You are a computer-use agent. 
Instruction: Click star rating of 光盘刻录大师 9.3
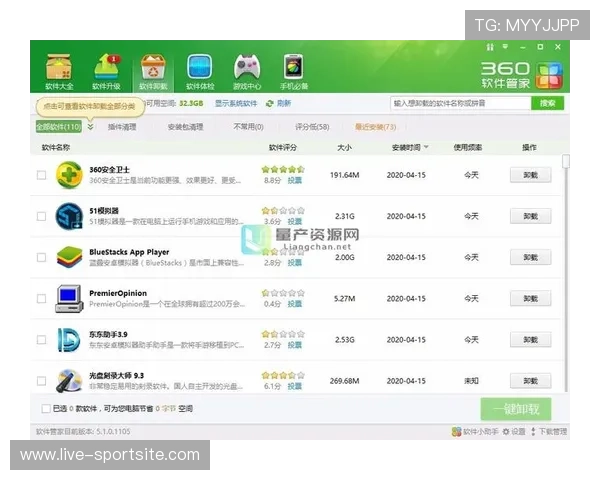point(283,375)
